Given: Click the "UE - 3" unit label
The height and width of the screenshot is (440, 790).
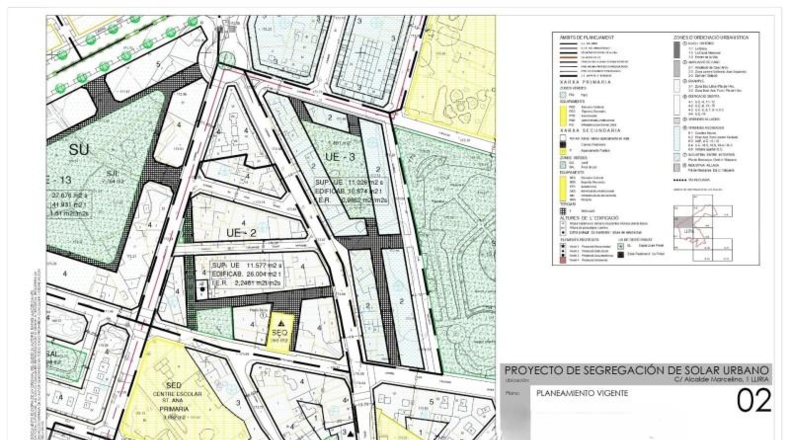Looking at the screenshot, I should pyautogui.click(x=340, y=157).
